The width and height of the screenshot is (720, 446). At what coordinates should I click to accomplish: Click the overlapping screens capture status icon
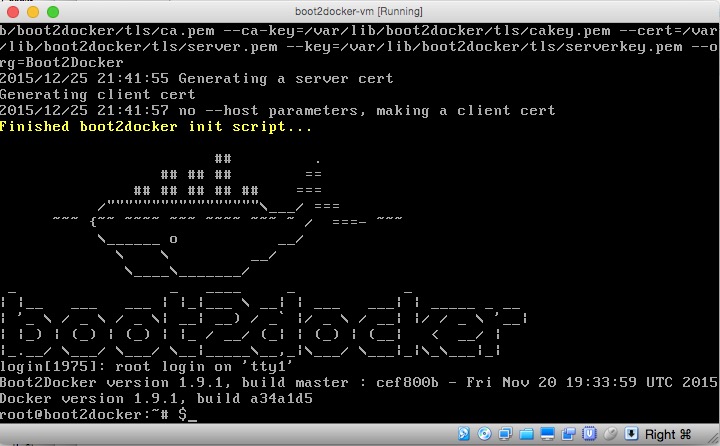click(x=568, y=434)
